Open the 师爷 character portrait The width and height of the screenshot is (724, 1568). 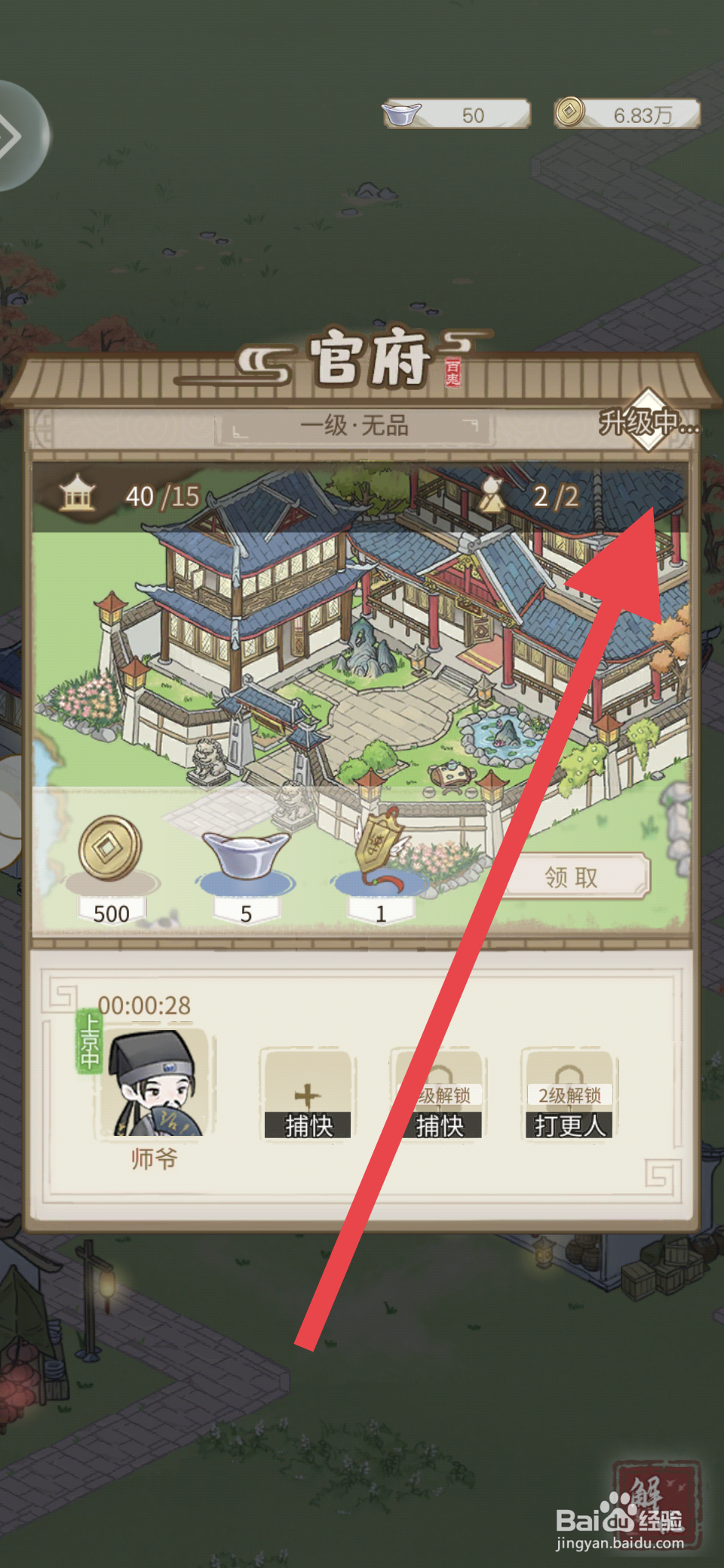[x=155, y=1083]
